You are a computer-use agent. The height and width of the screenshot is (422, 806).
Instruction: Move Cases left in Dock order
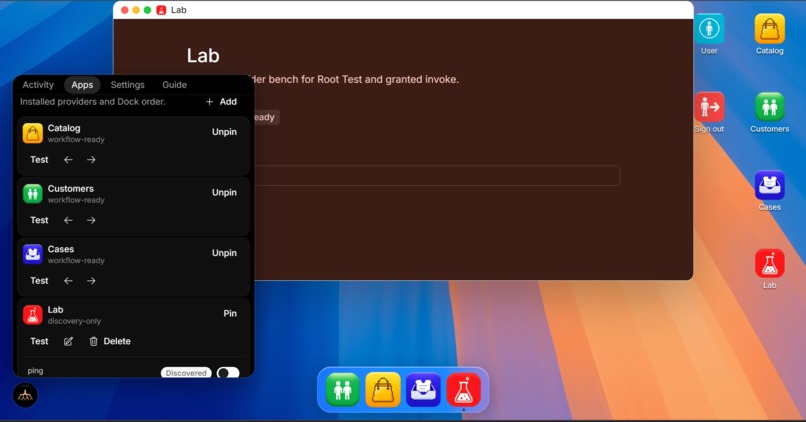tap(68, 281)
